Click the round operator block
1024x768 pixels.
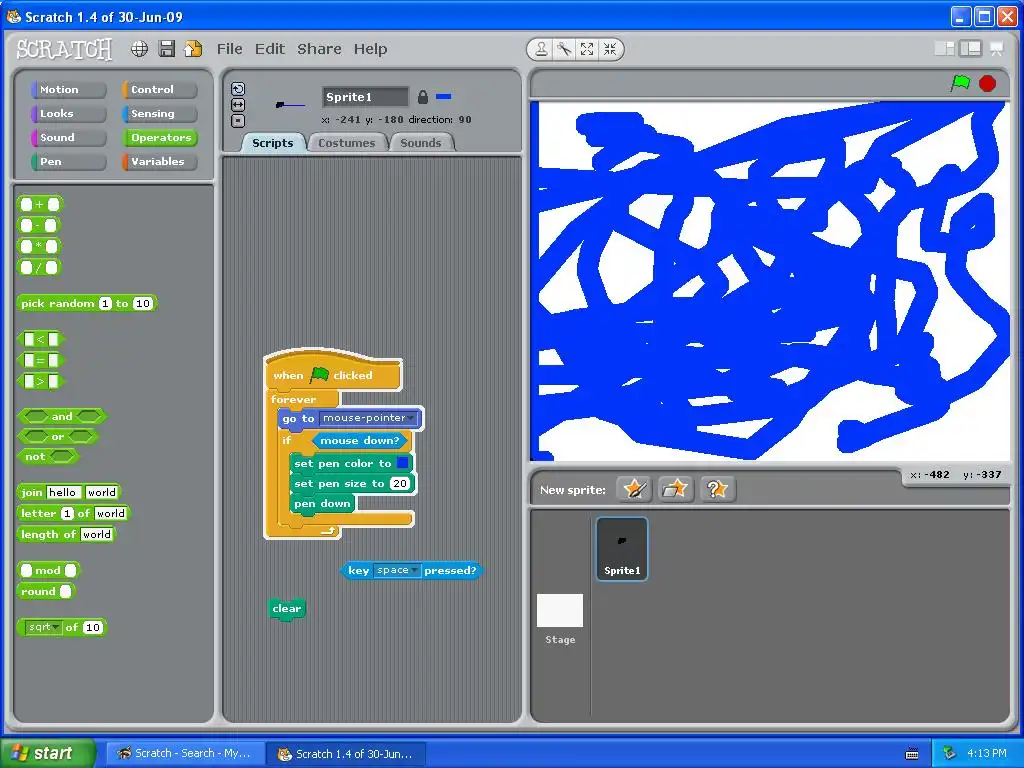46,592
